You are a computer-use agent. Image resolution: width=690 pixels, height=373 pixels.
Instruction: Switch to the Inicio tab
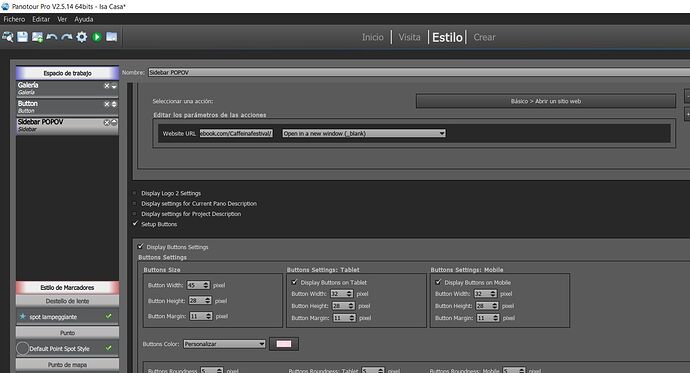[373, 37]
